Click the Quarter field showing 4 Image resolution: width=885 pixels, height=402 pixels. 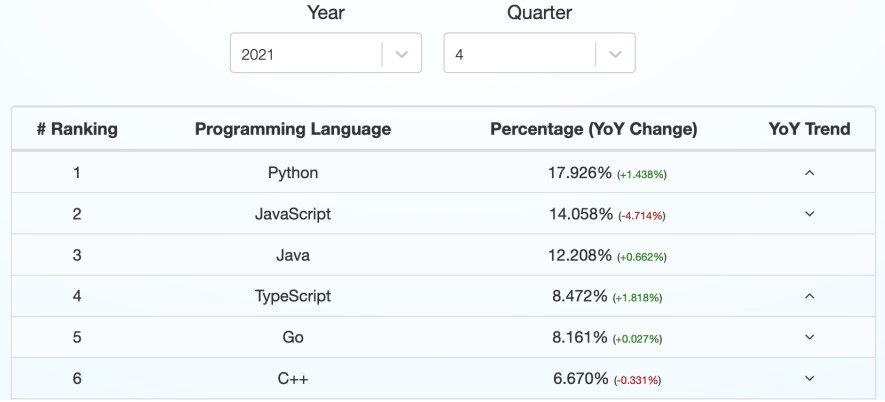pyautogui.click(x=519, y=54)
